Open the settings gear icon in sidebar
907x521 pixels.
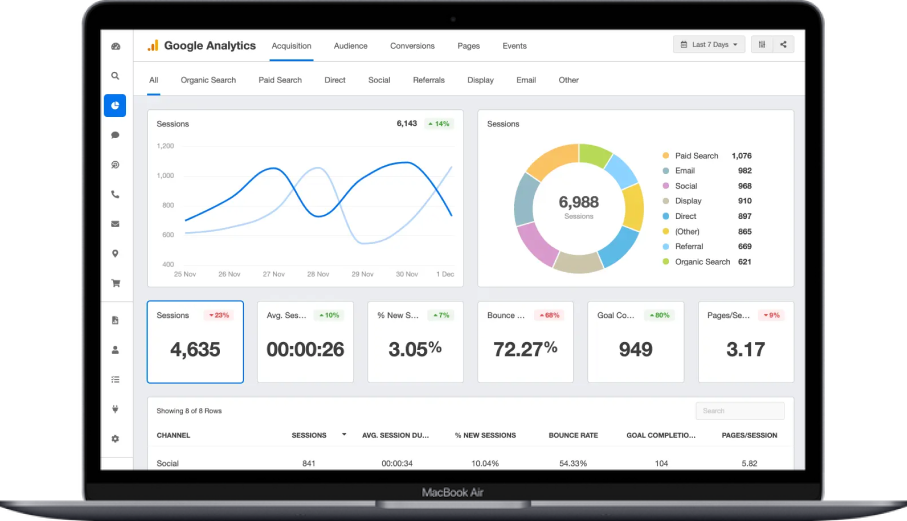point(115,438)
